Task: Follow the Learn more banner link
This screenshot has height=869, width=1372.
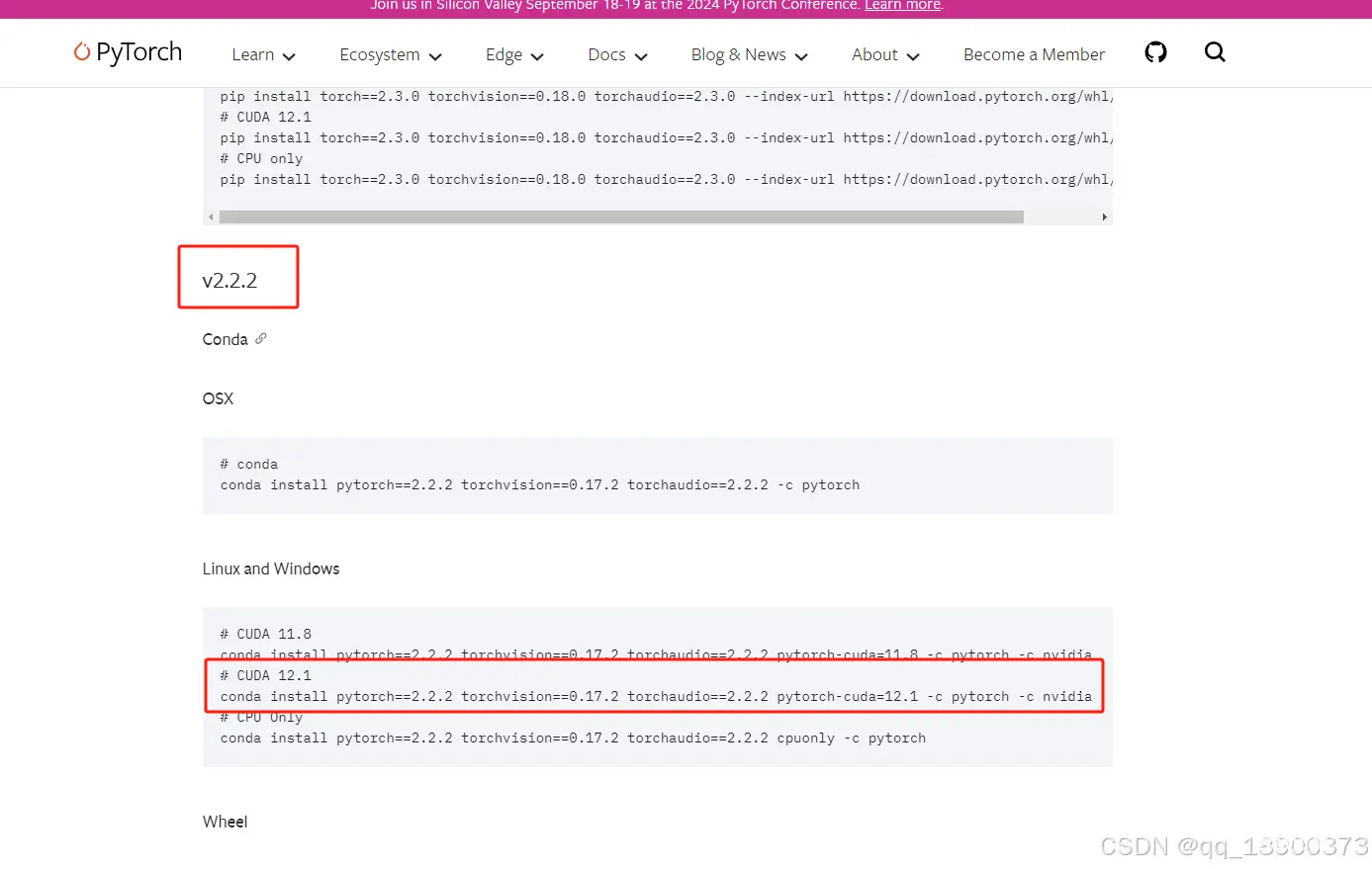Action: click(902, 6)
